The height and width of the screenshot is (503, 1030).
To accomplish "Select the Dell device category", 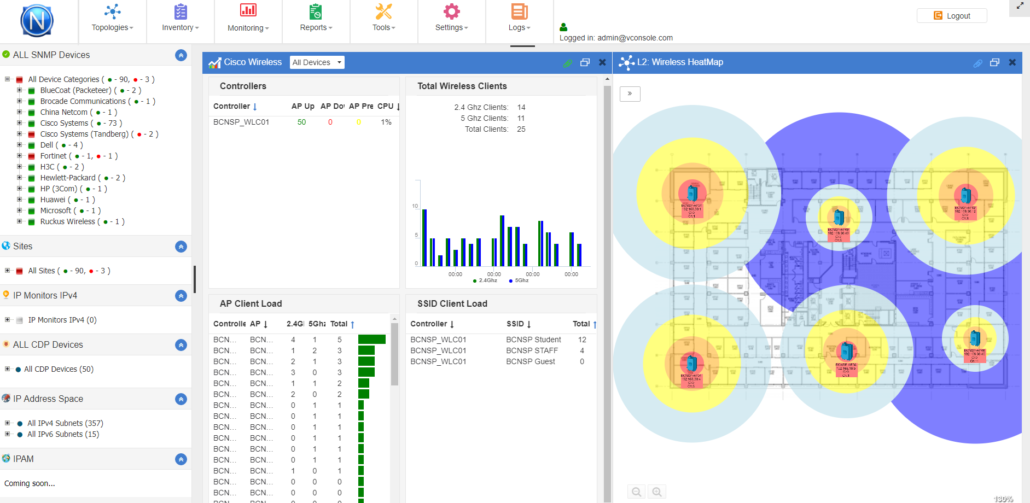I will pyautogui.click(x=62, y=144).
